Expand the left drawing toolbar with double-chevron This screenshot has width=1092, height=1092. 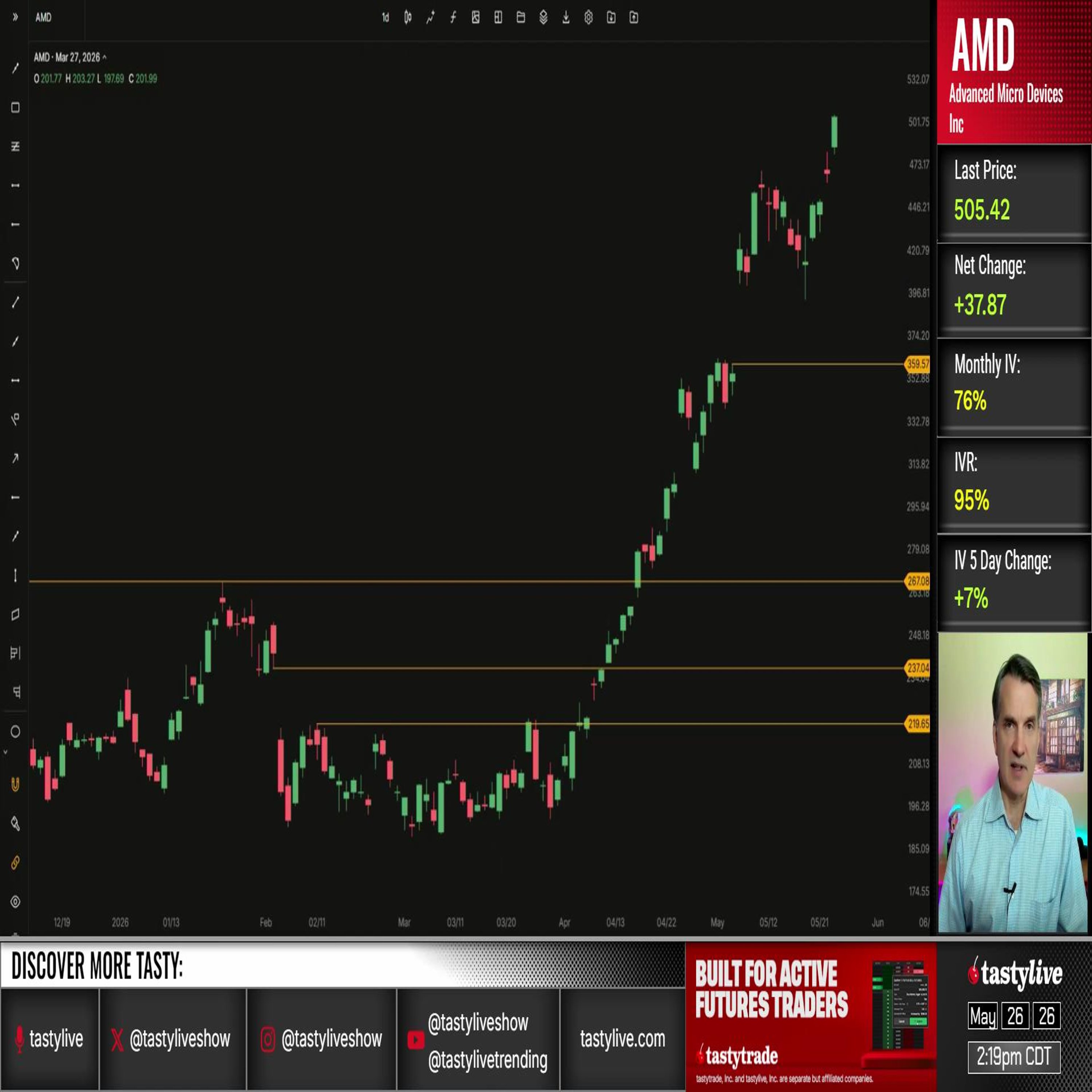(x=15, y=17)
